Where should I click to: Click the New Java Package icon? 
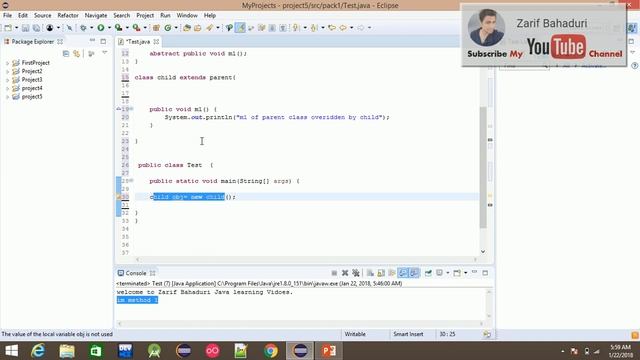pyautogui.click(x=156, y=28)
